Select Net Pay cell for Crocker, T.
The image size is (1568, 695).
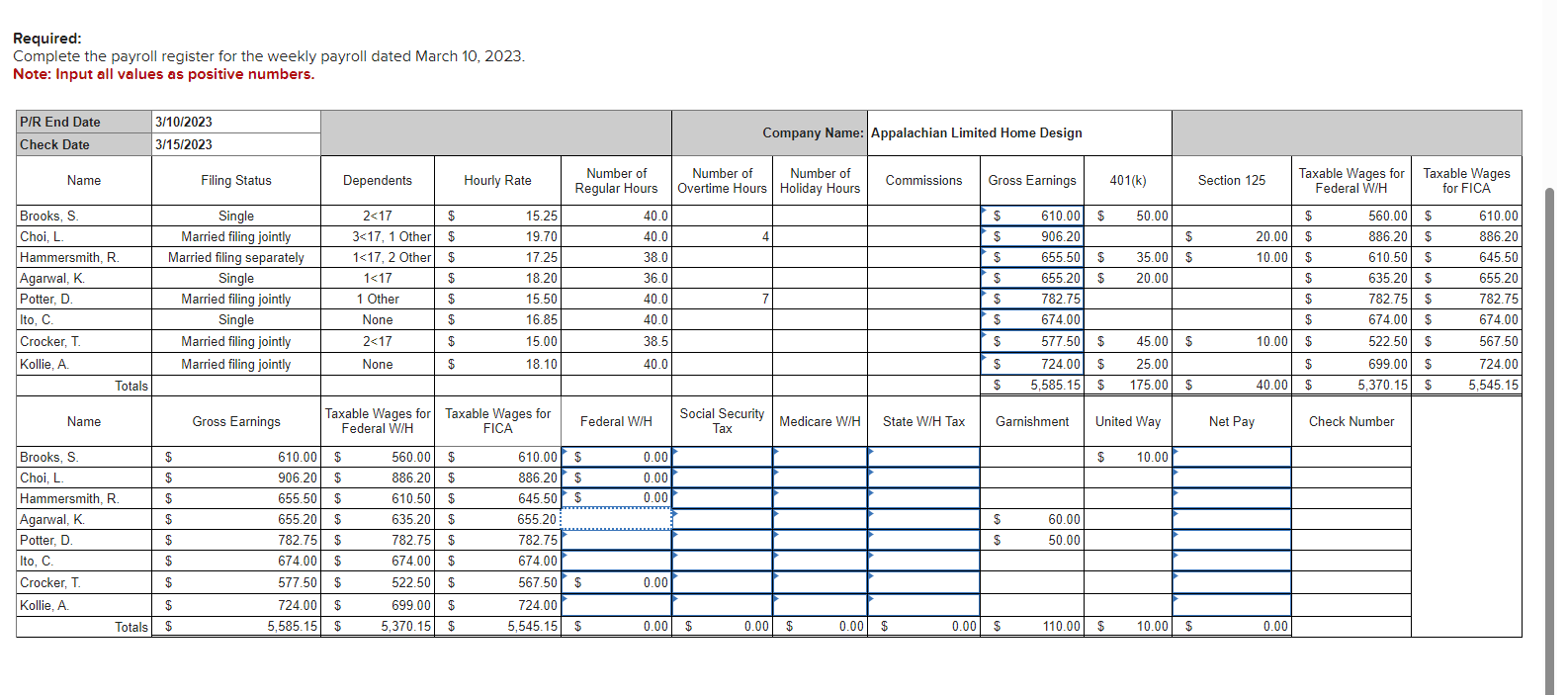(1231, 582)
